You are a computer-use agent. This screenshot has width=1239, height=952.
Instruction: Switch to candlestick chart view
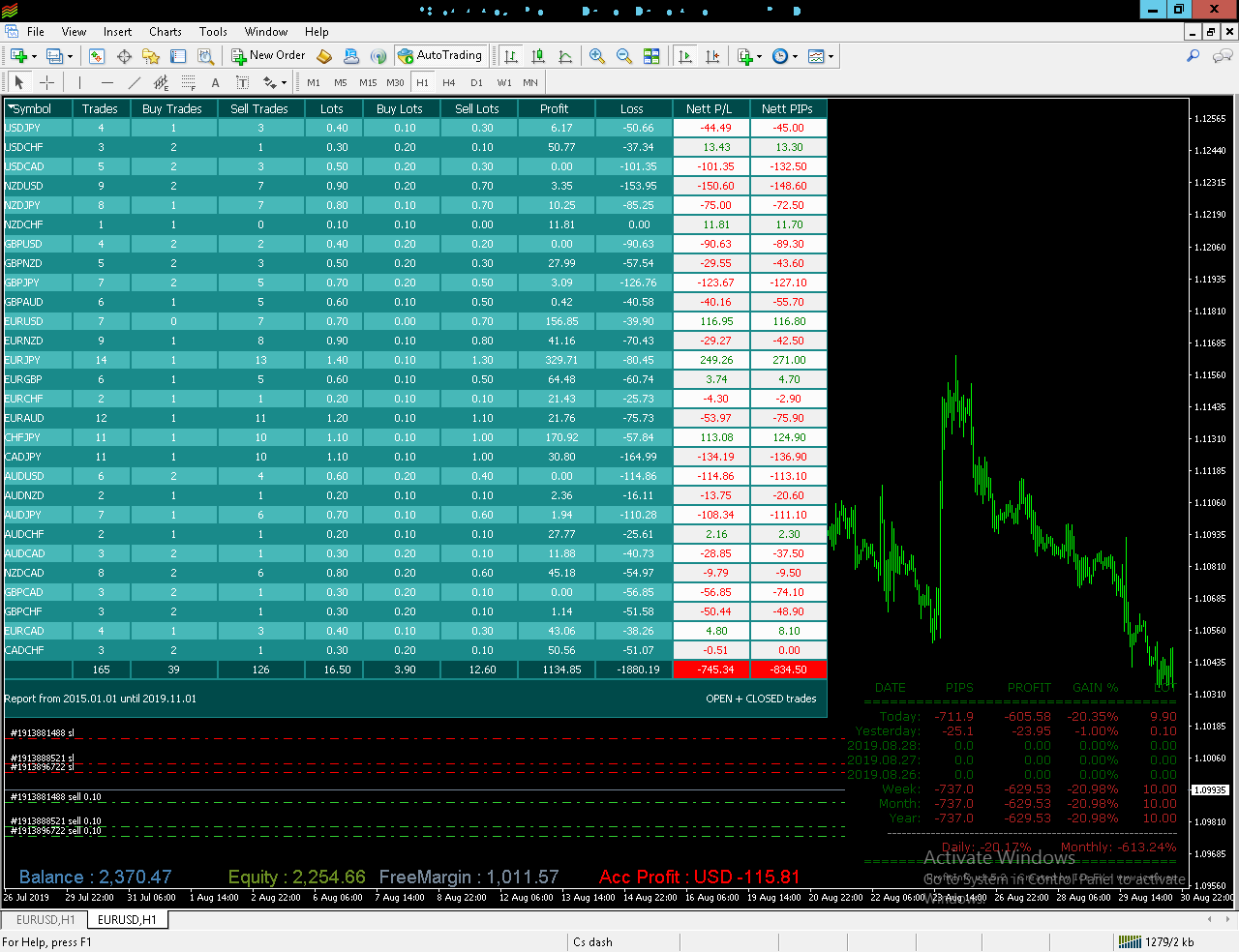pyautogui.click(x=538, y=56)
